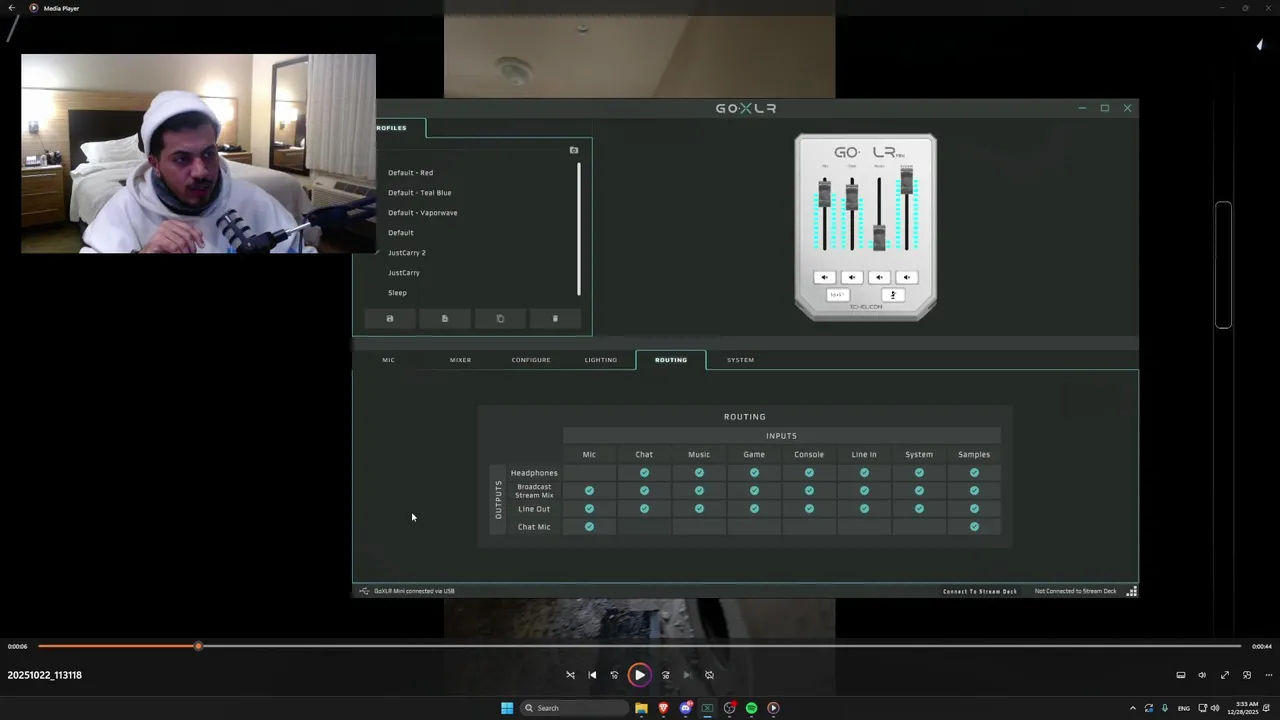Load the Default - Red profile
This screenshot has height=720, width=1280.
click(x=410, y=173)
